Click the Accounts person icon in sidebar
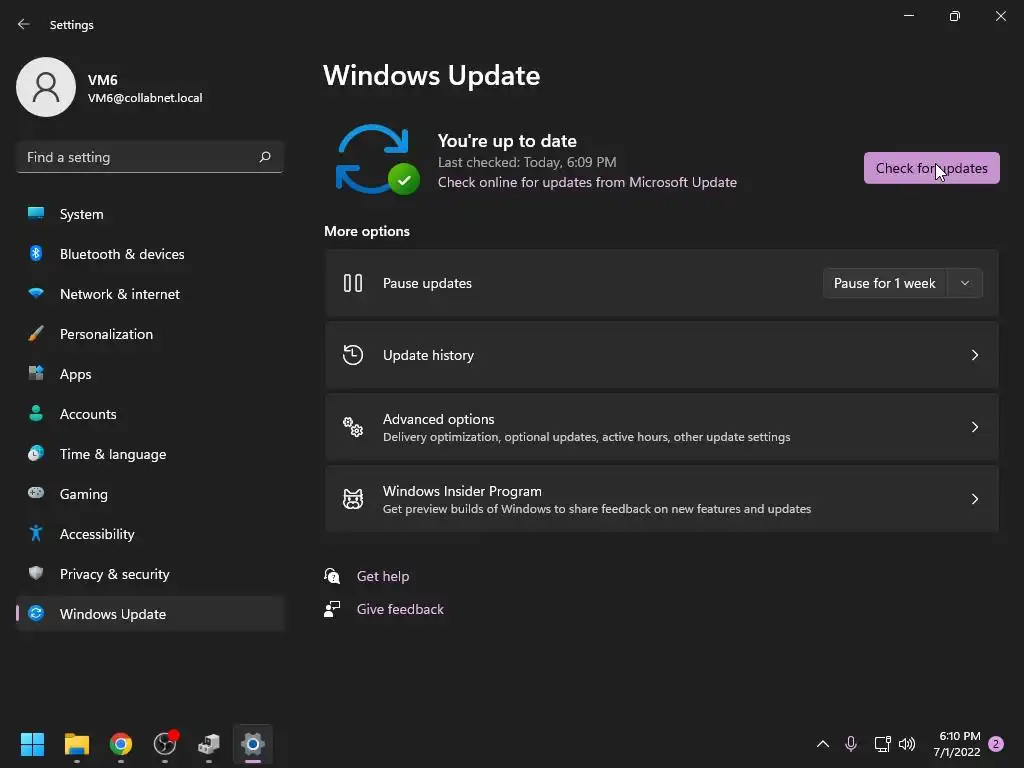 [x=36, y=413]
